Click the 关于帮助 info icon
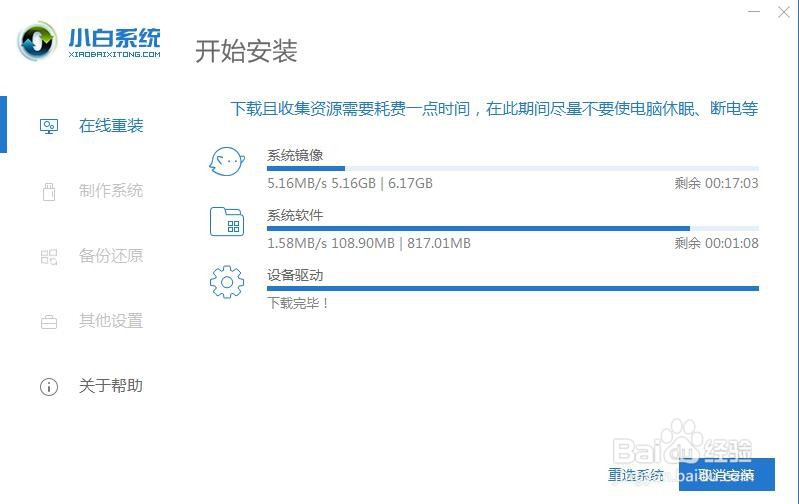The image size is (799, 504). click(x=48, y=386)
